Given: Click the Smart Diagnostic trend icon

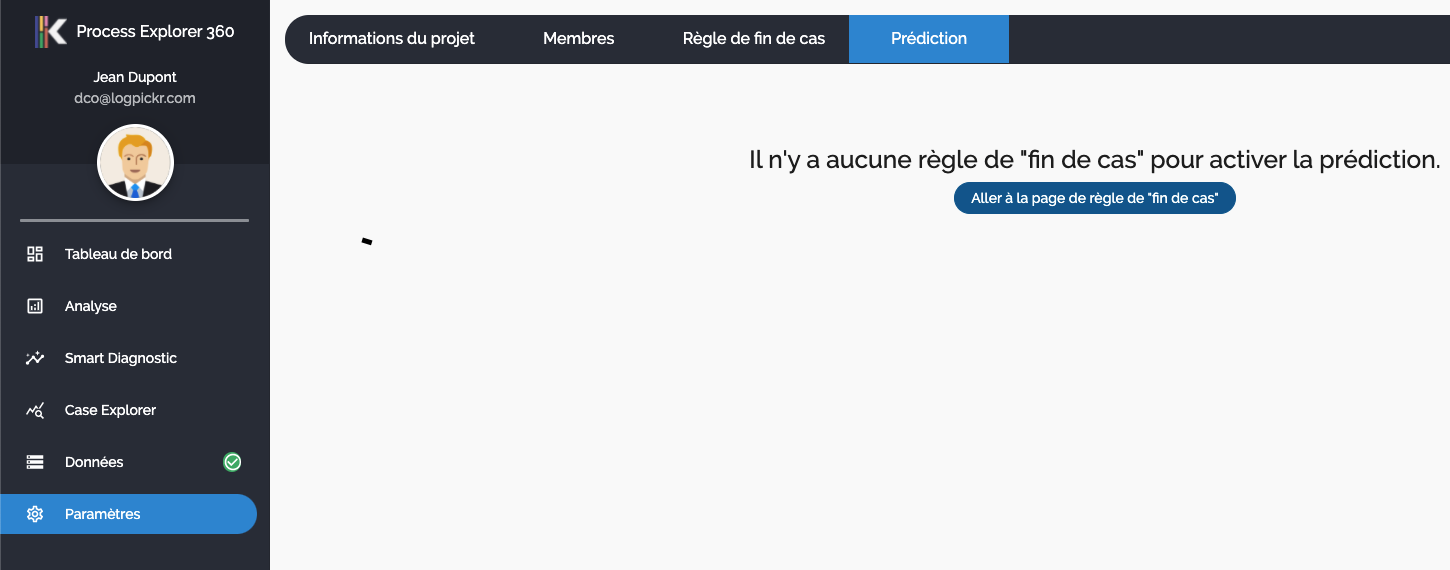Looking at the screenshot, I should [35, 358].
